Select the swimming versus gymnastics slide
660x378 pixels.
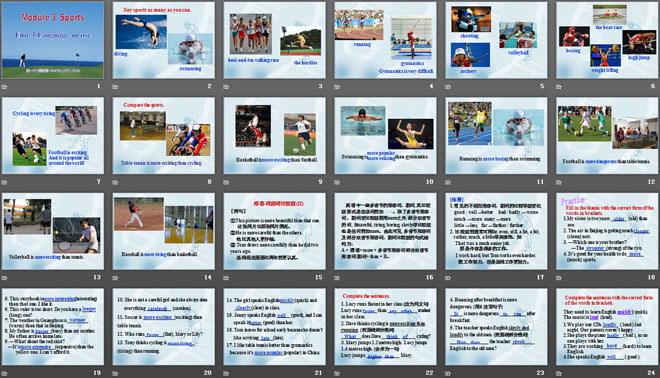coord(385,136)
